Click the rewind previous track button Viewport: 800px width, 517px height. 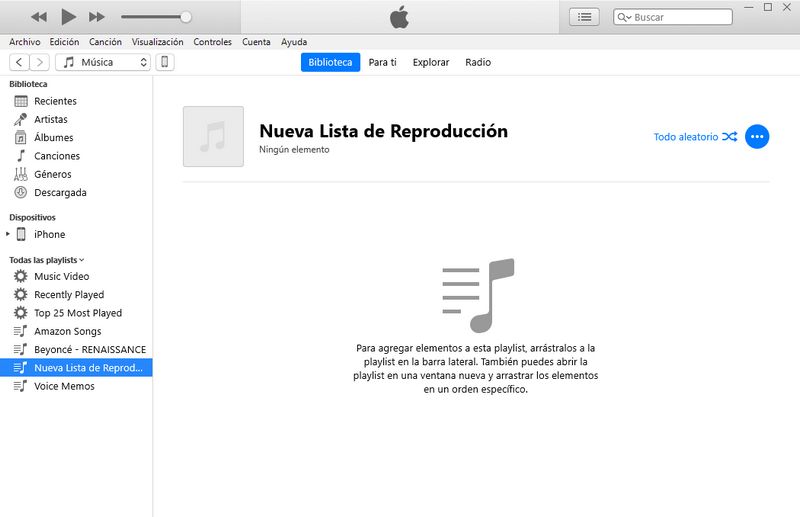click(x=39, y=17)
